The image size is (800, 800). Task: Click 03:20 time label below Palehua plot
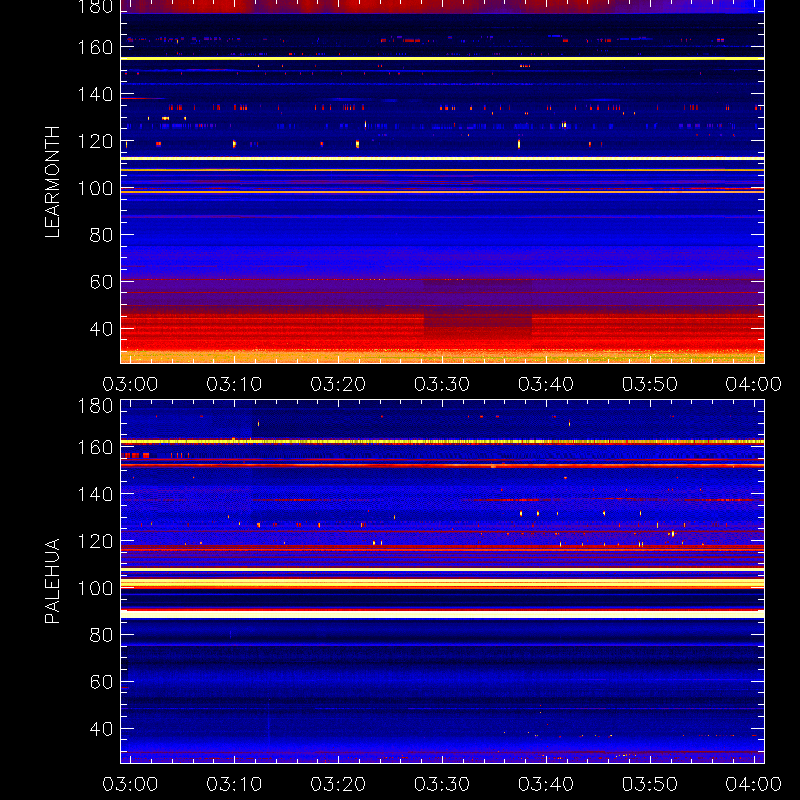(338, 784)
